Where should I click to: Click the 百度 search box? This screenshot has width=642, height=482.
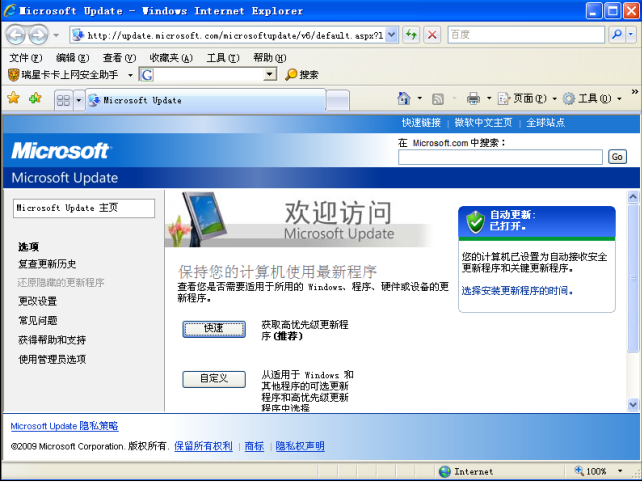click(x=526, y=35)
